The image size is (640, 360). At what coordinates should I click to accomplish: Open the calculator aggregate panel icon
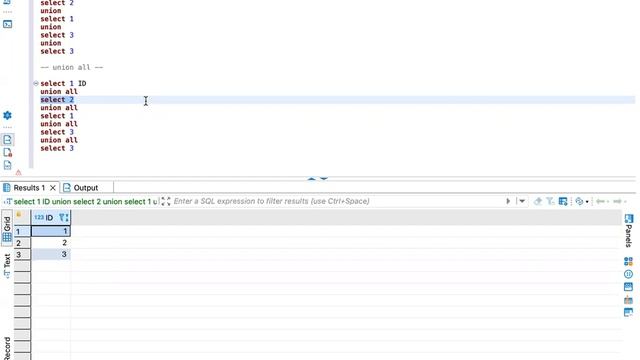point(628,287)
